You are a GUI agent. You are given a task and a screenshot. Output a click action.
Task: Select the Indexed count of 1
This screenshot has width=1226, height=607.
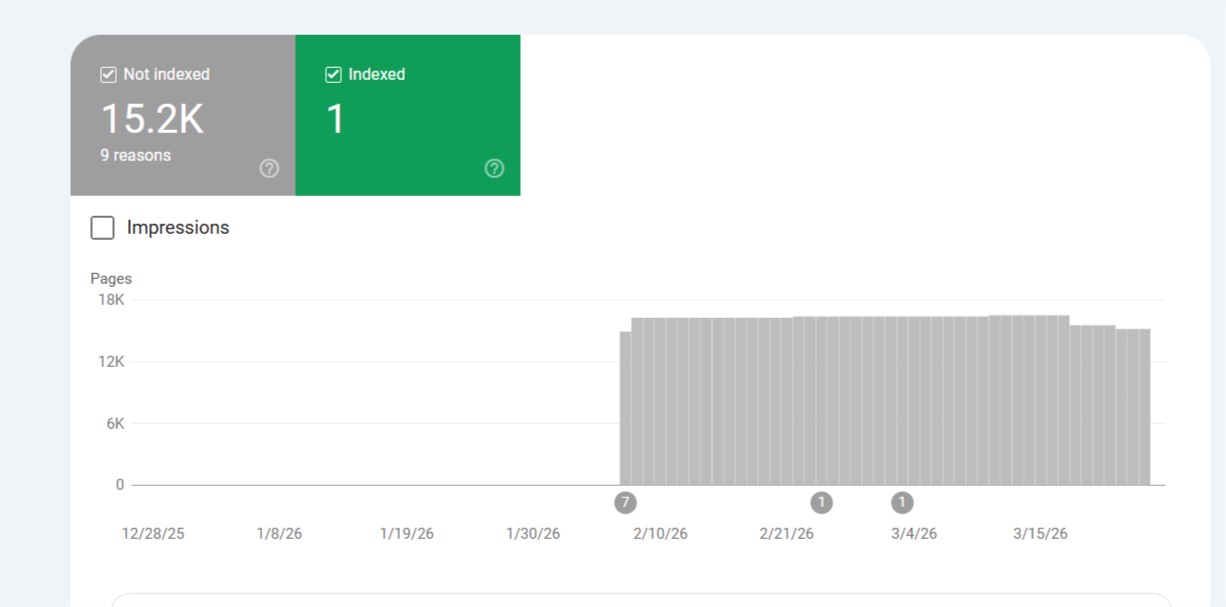tap(336, 119)
